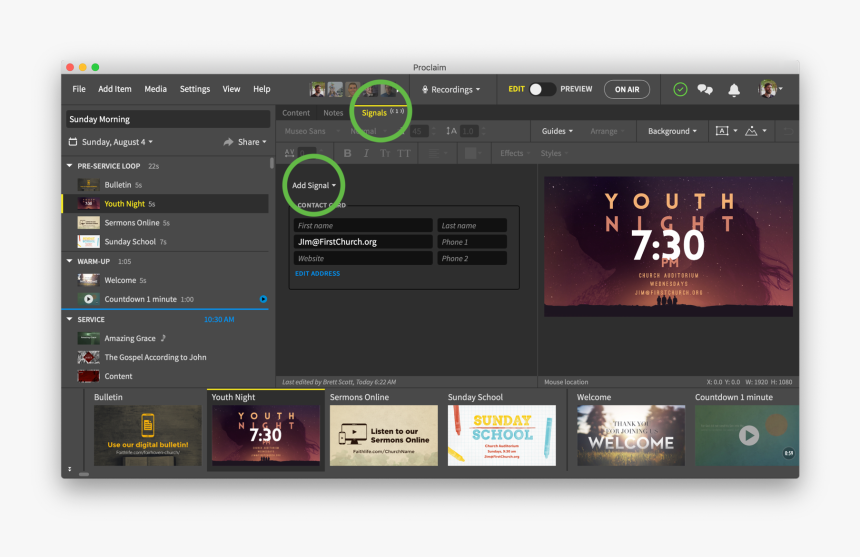Click the ON AIR button

[627, 89]
